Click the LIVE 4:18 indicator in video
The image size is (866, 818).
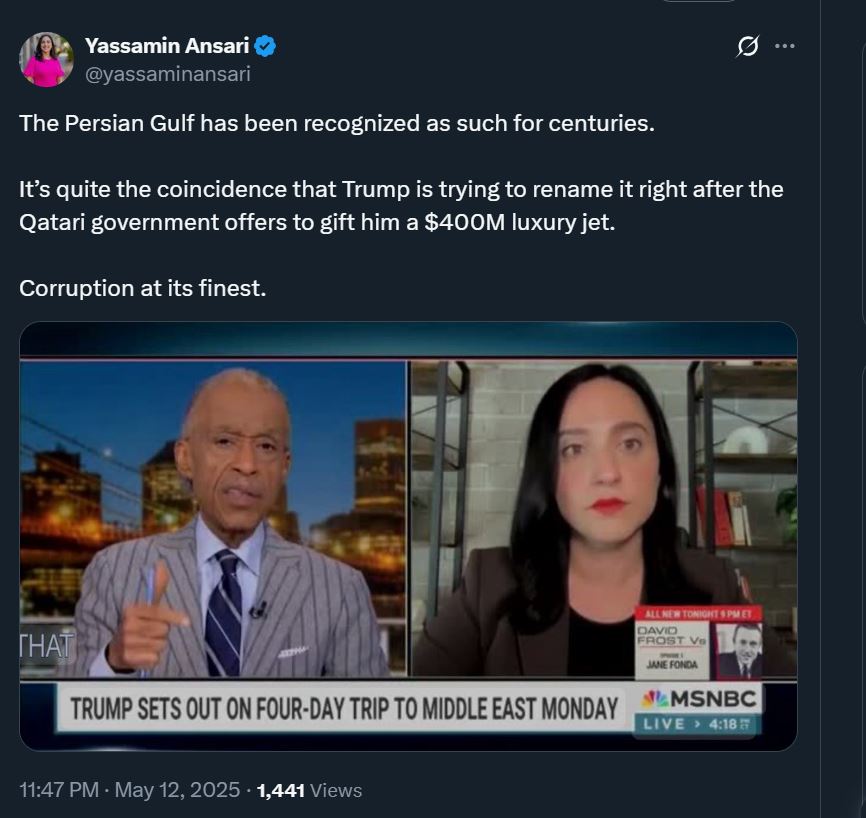coord(697,724)
